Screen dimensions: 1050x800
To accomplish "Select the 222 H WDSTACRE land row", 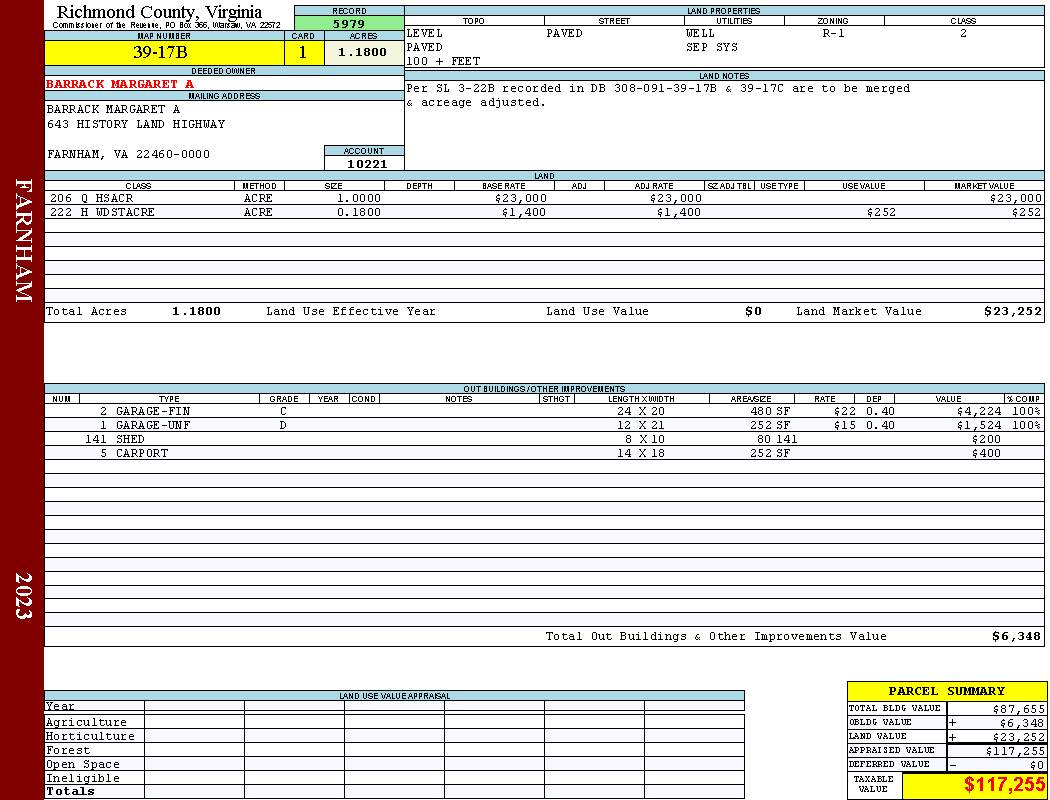I will (544, 212).
